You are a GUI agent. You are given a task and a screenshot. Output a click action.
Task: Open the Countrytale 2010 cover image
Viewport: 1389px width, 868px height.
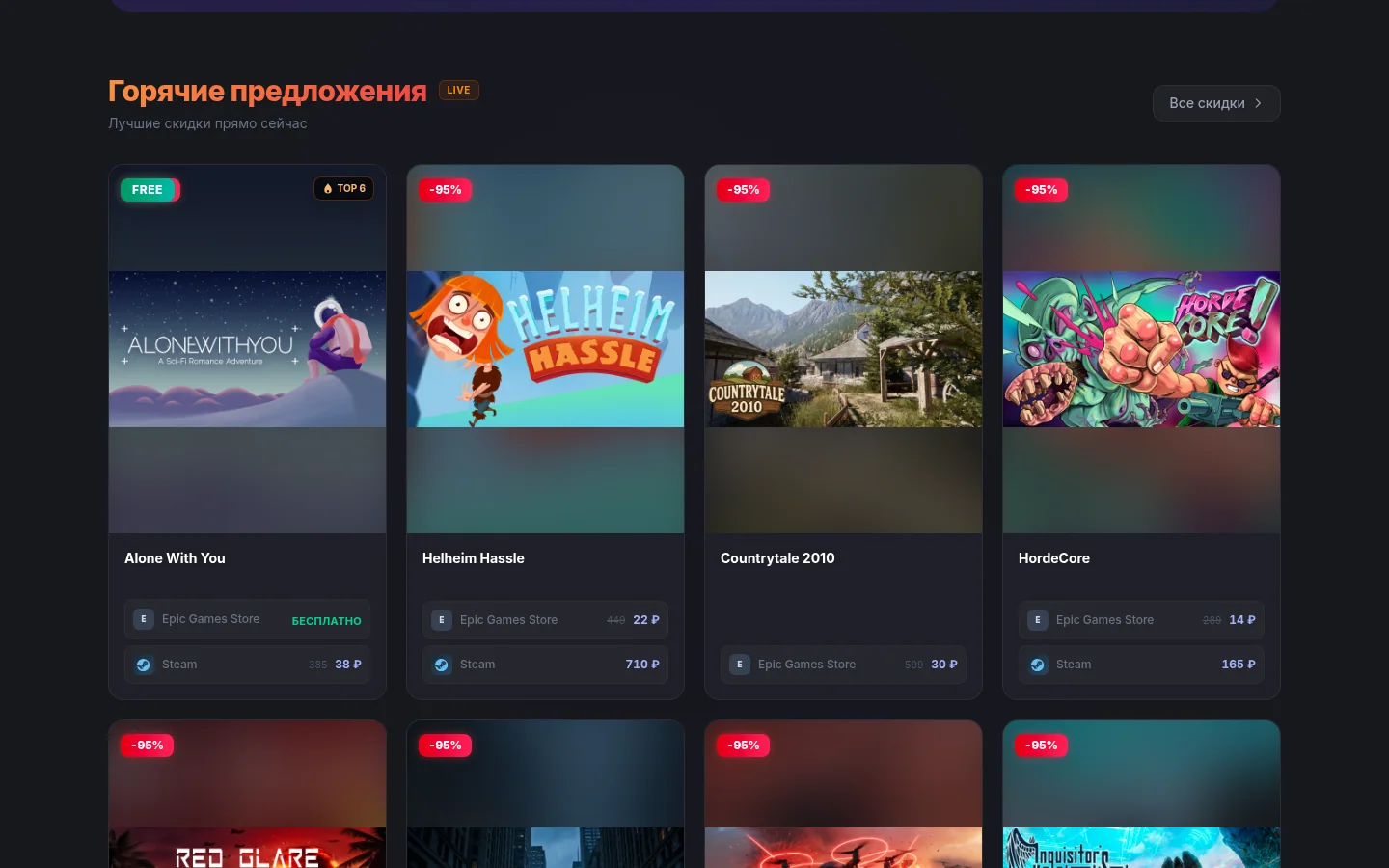843,349
